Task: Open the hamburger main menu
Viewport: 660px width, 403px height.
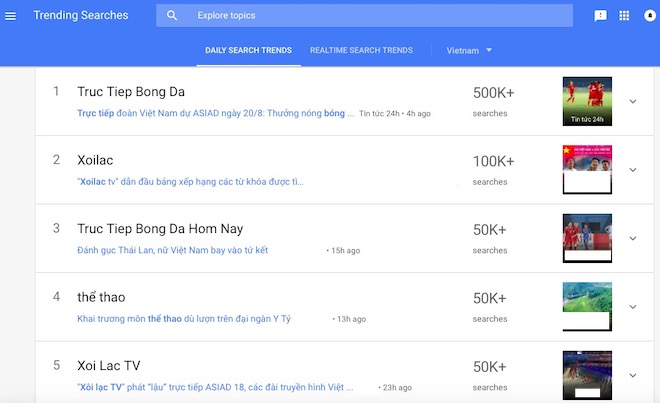Action: [x=11, y=16]
